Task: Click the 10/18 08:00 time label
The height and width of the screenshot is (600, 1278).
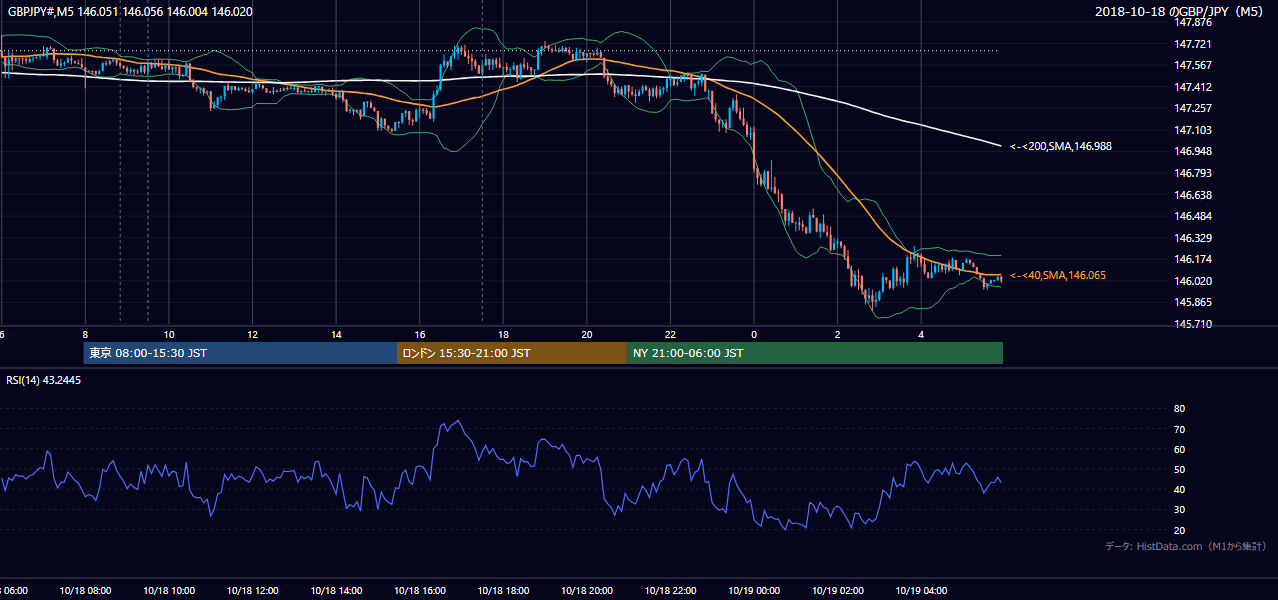Action: tap(85, 590)
